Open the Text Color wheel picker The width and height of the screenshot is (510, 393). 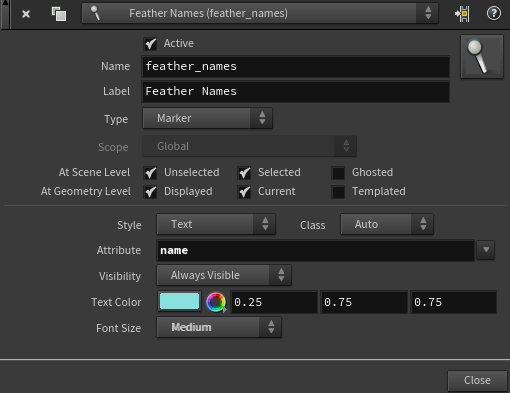tap(216, 302)
